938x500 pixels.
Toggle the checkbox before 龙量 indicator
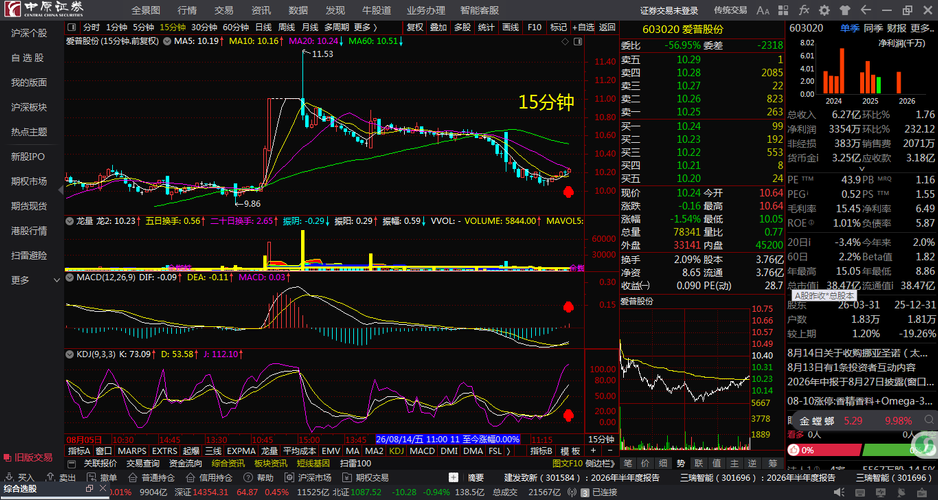point(69,221)
